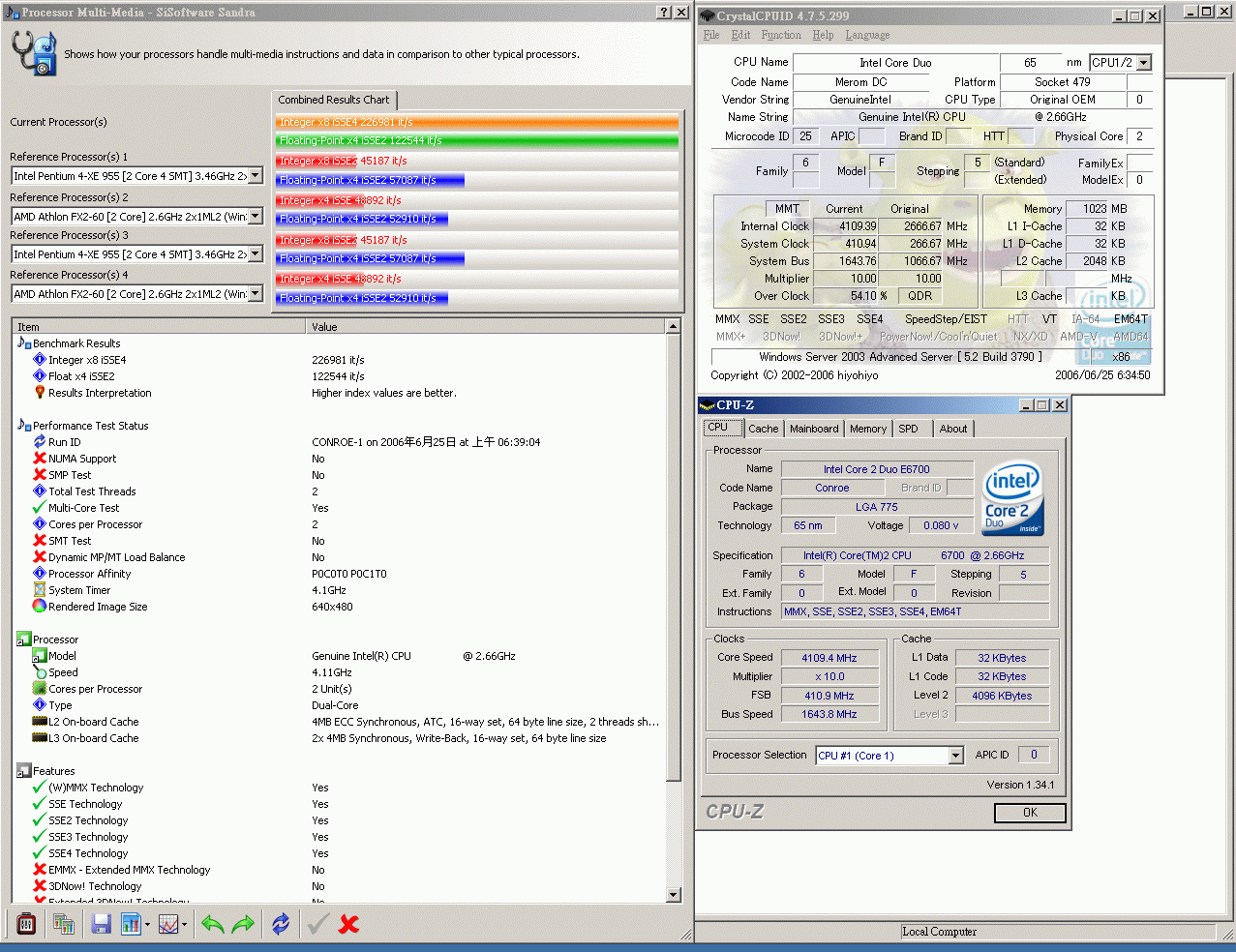Click the Rendered Image Size color icon

coord(40,607)
